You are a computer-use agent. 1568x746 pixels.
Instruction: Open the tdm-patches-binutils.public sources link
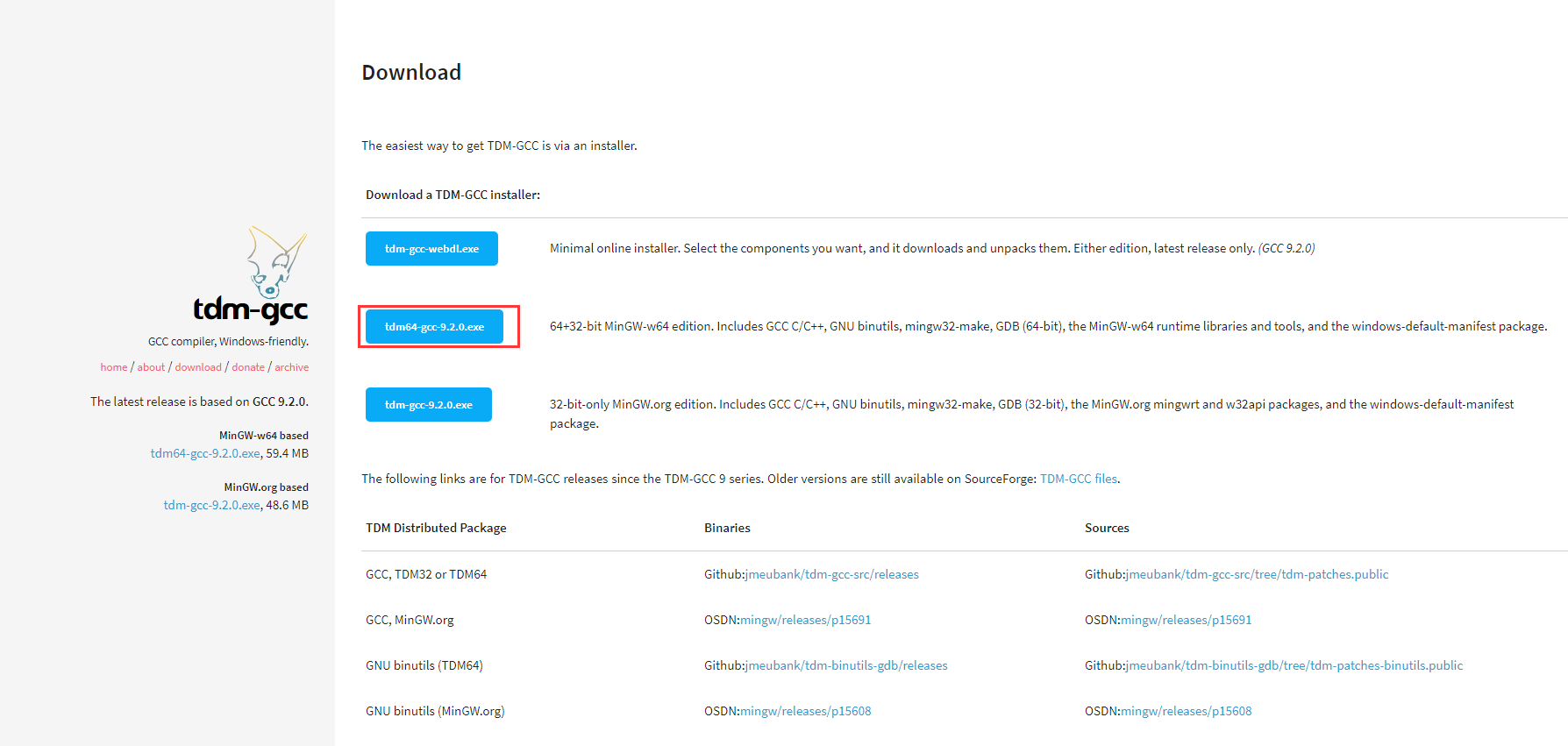[x=1294, y=665]
